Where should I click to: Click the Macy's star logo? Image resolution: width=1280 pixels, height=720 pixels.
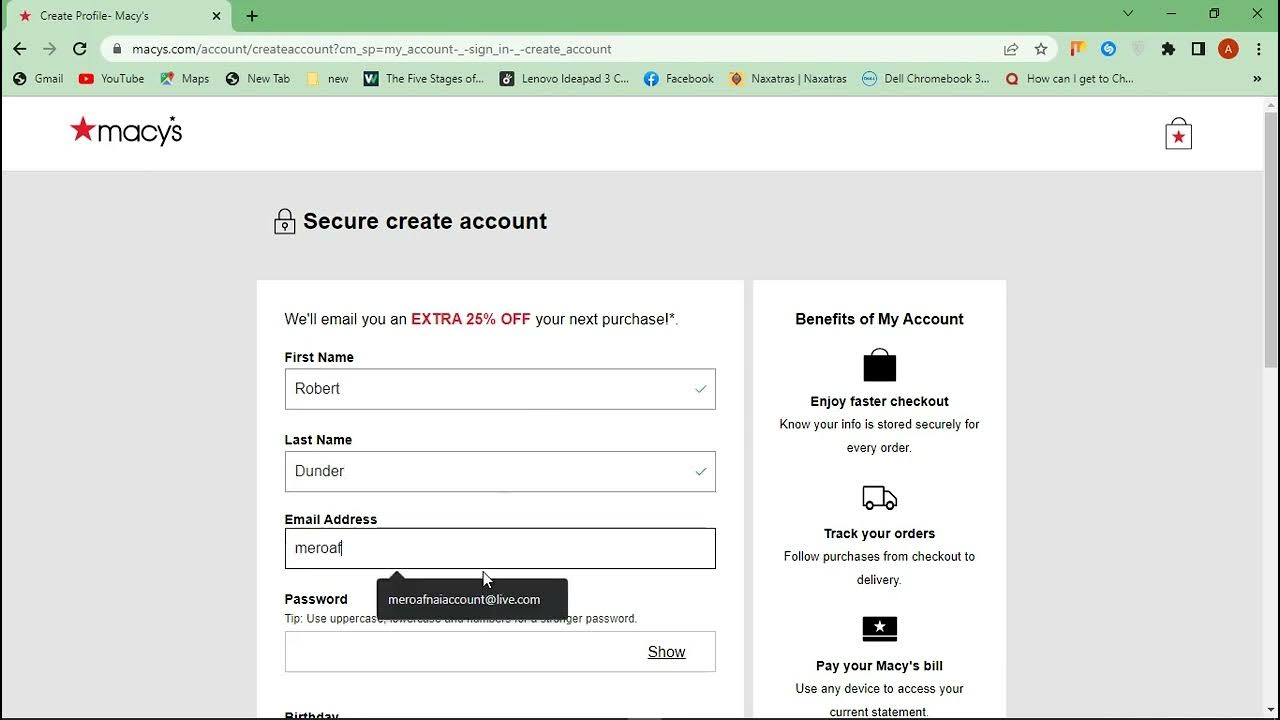tap(126, 131)
